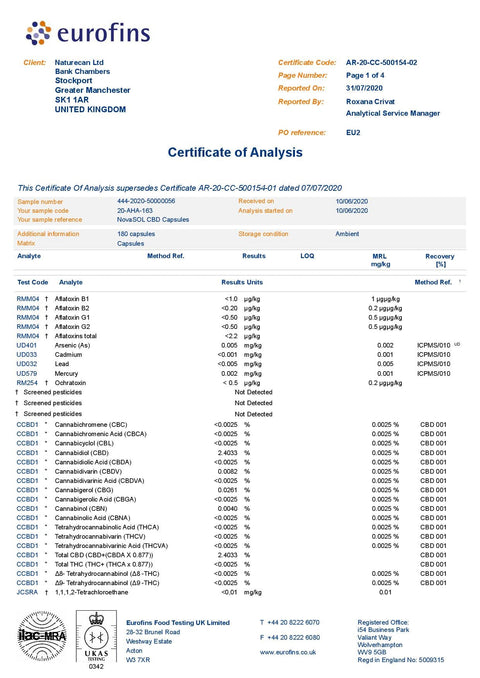
Task: Click the ilac-MRA accreditation logo
Action: coord(42,636)
